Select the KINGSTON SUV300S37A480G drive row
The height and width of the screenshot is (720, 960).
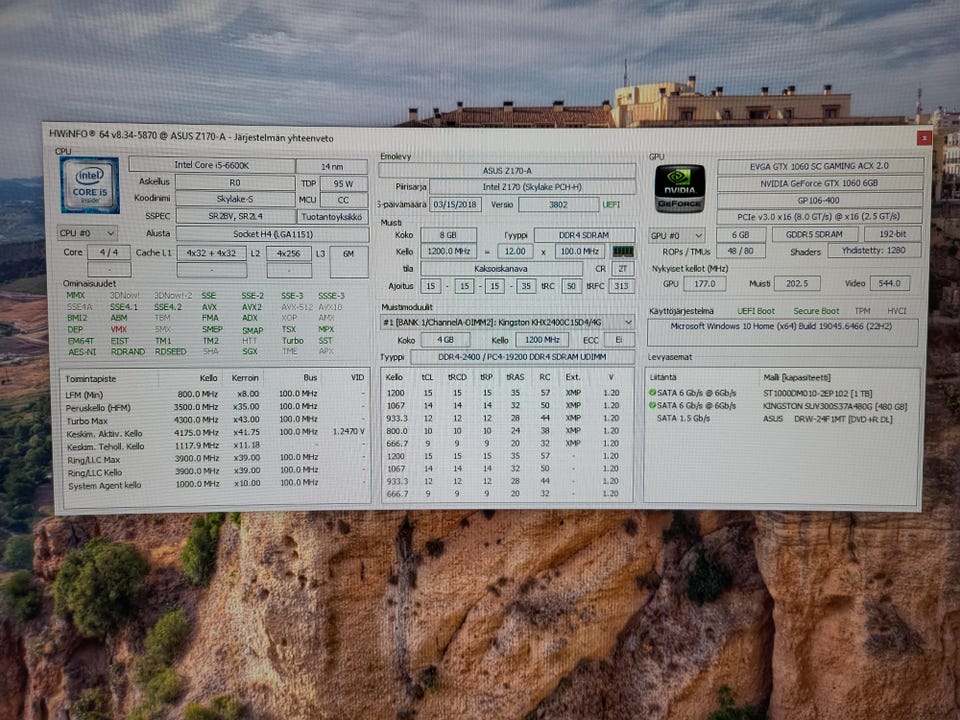coord(782,406)
